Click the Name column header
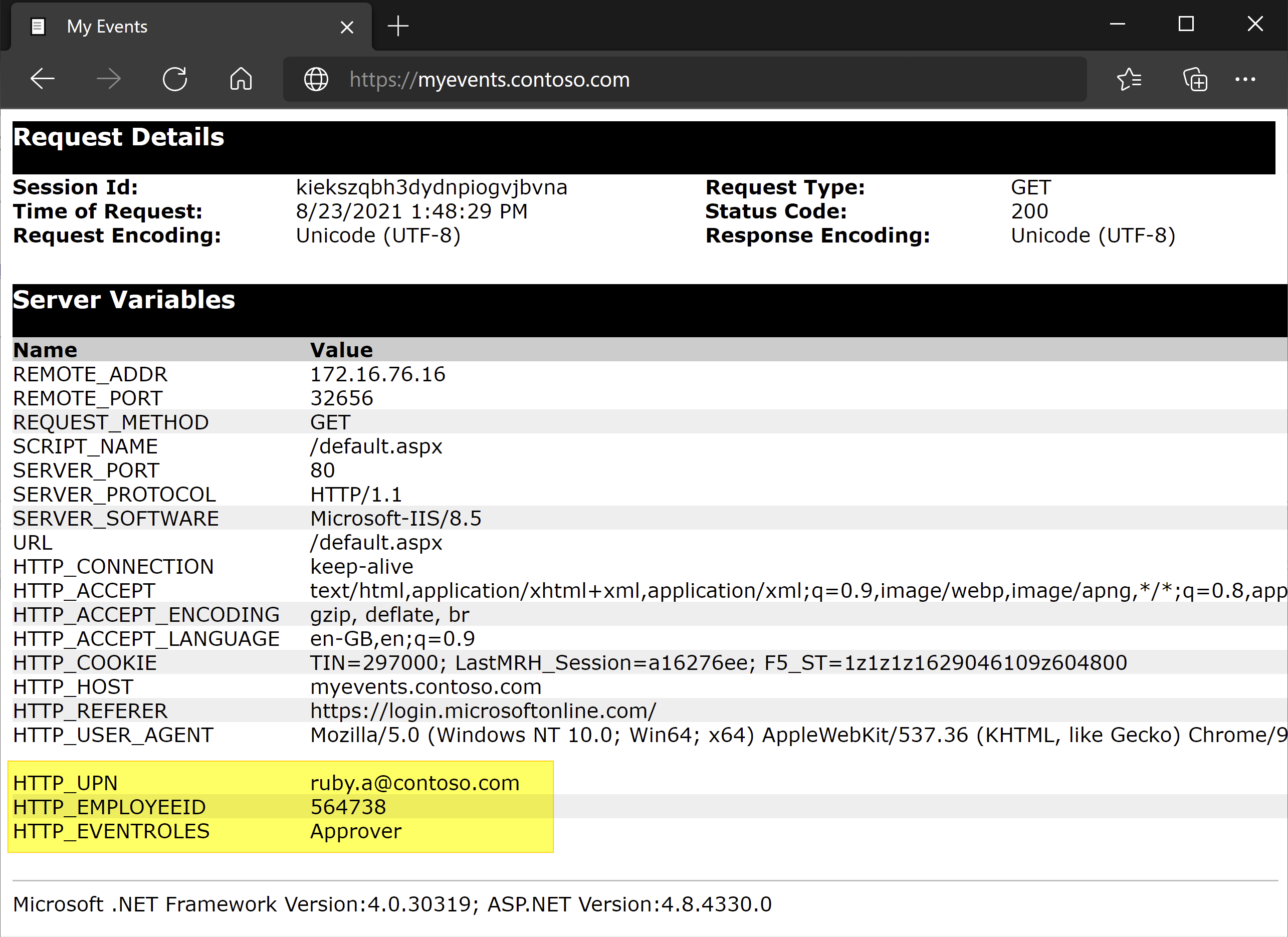This screenshot has width=1288, height=937. [x=45, y=350]
